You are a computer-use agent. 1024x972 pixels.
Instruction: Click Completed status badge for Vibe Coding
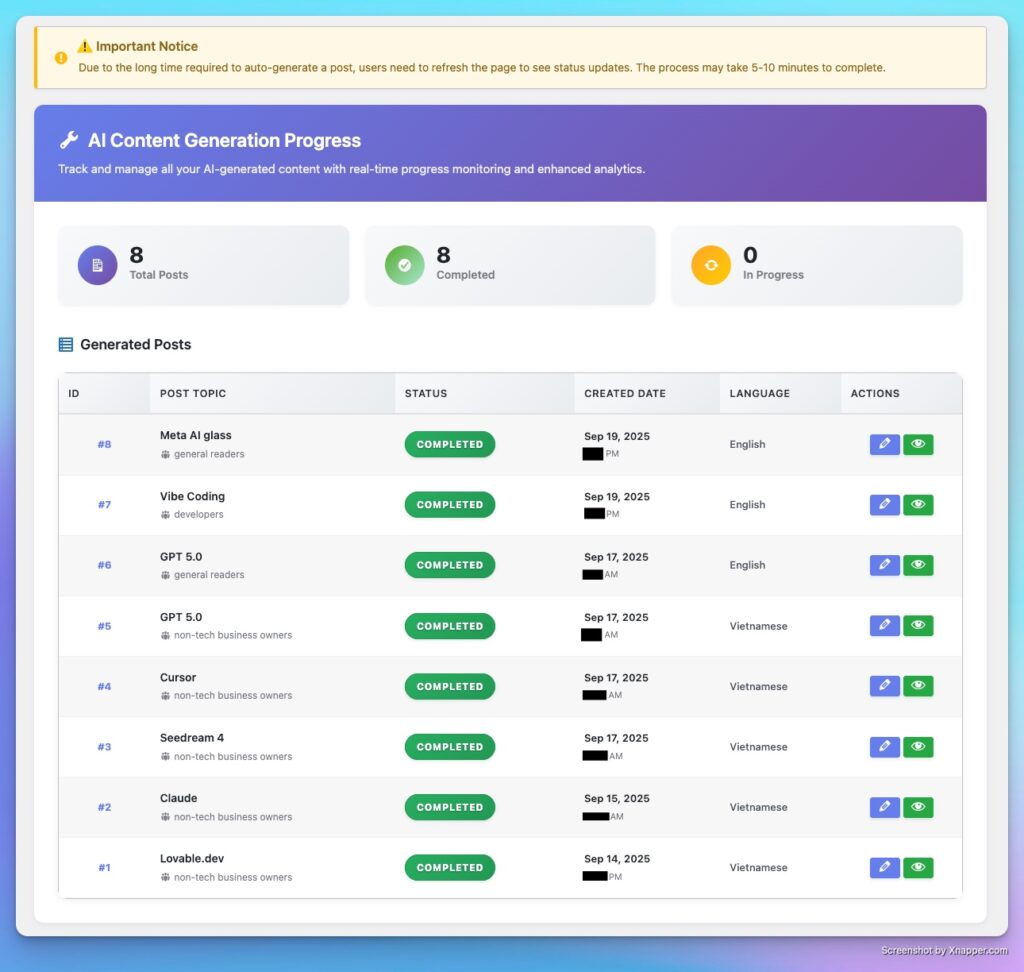tap(449, 505)
